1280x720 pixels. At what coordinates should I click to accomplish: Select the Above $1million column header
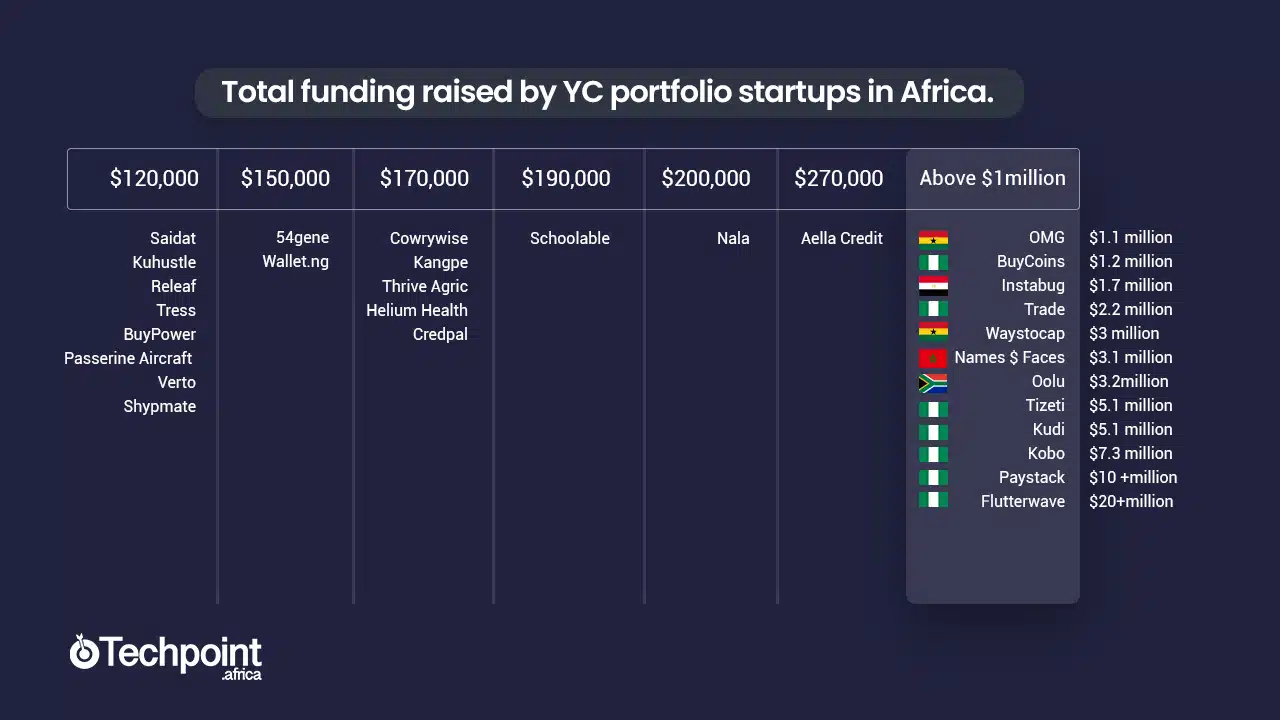click(x=993, y=179)
